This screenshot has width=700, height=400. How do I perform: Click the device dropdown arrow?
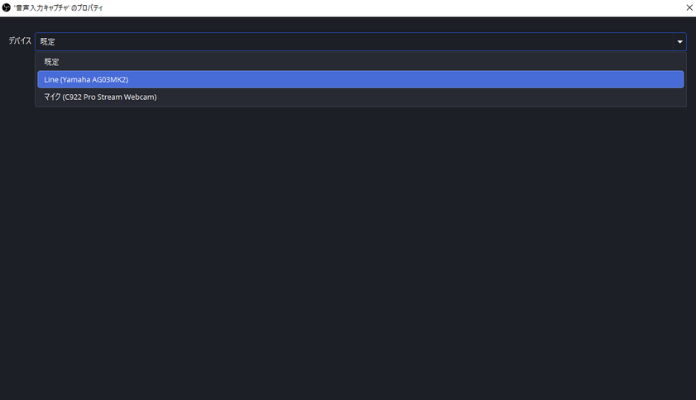point(679,42)
